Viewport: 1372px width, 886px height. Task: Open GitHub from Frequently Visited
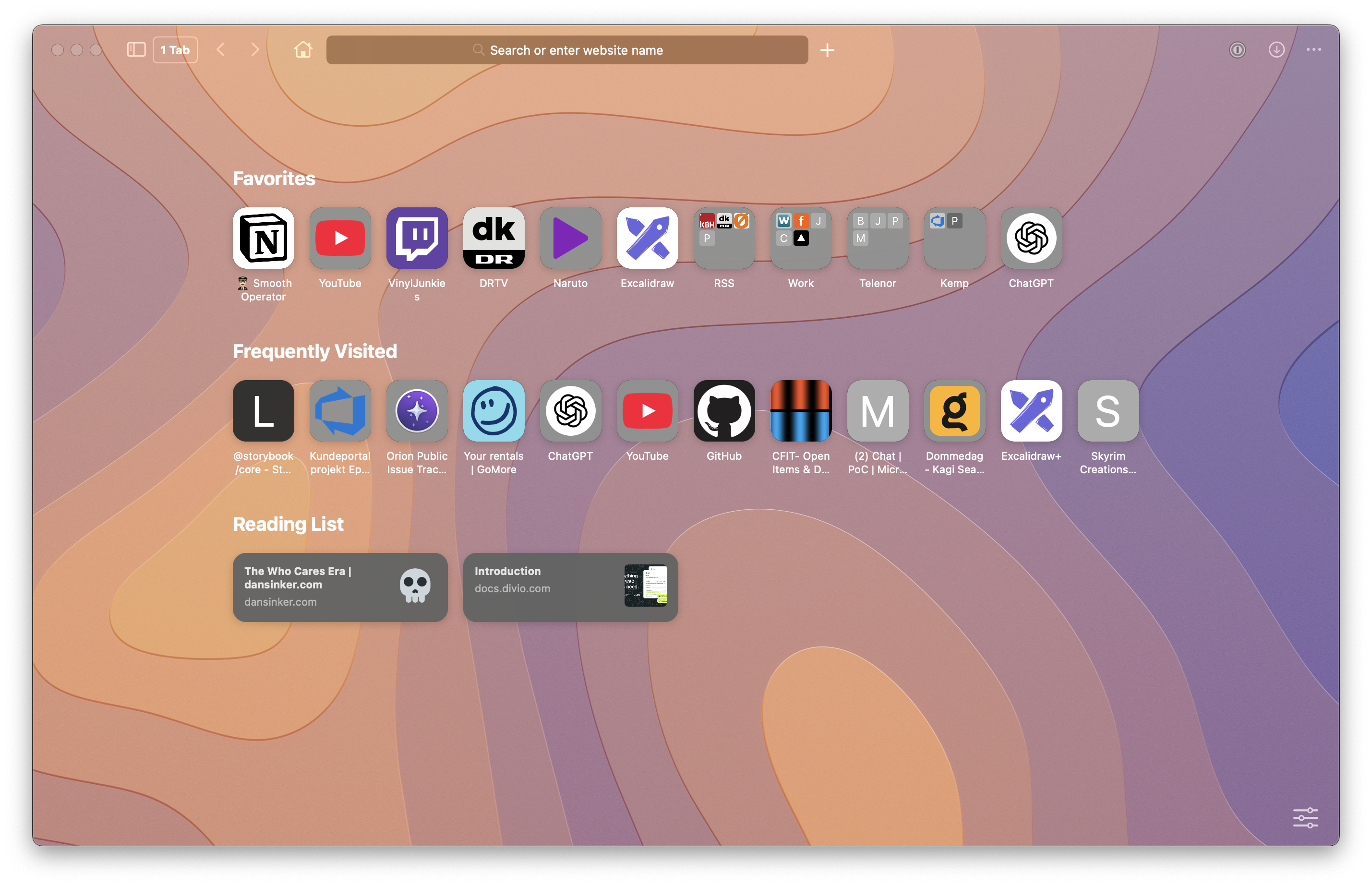tap(723, 411)
